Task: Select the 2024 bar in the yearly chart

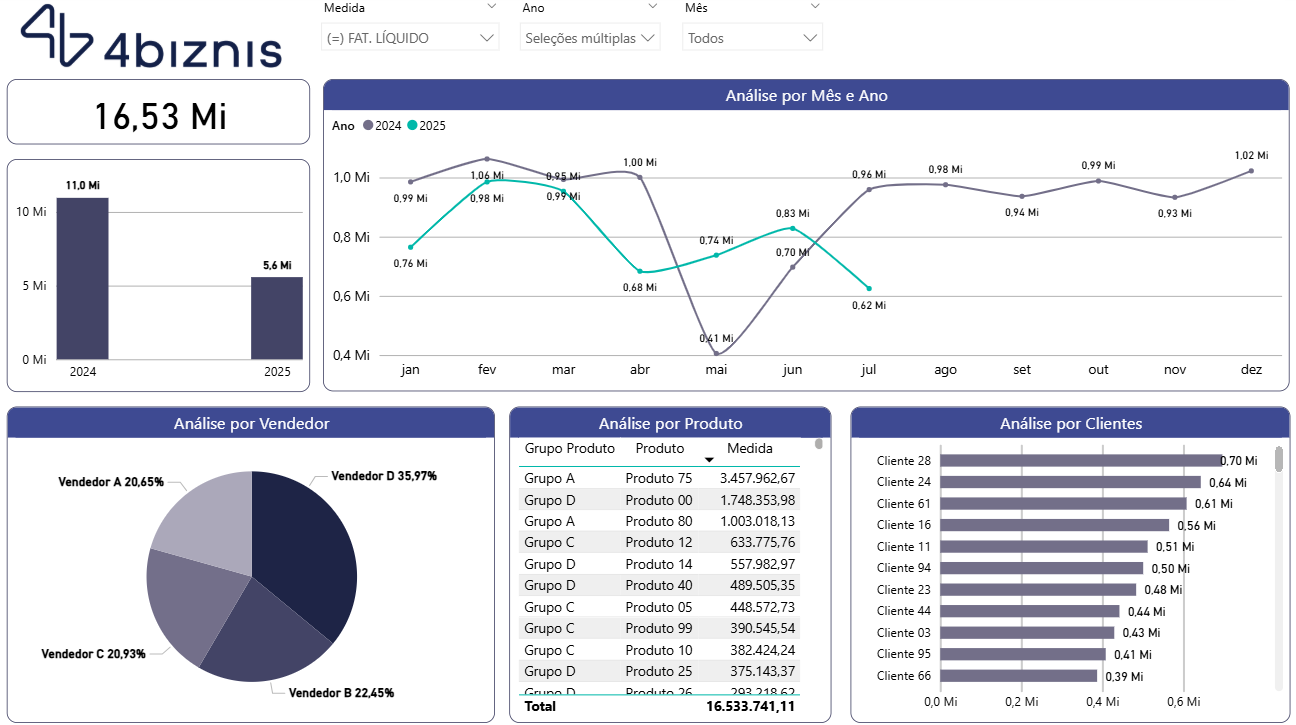Action: click(82, 278)
